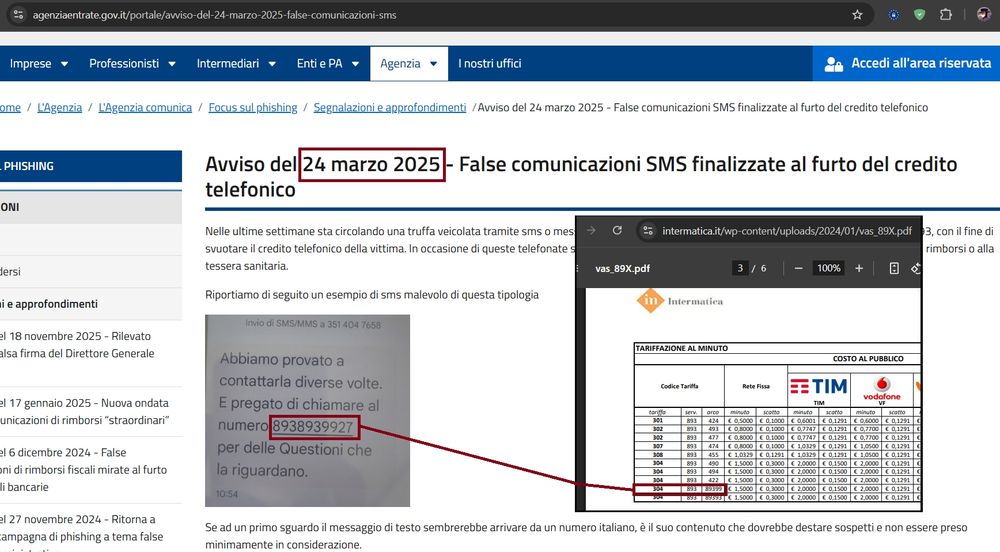Image resolution: width=1000 pixels, height=552 pixels.
Task: Click 'Riportiamo di seguito un esempio' paragraph
Action: [x=372, y=295]
